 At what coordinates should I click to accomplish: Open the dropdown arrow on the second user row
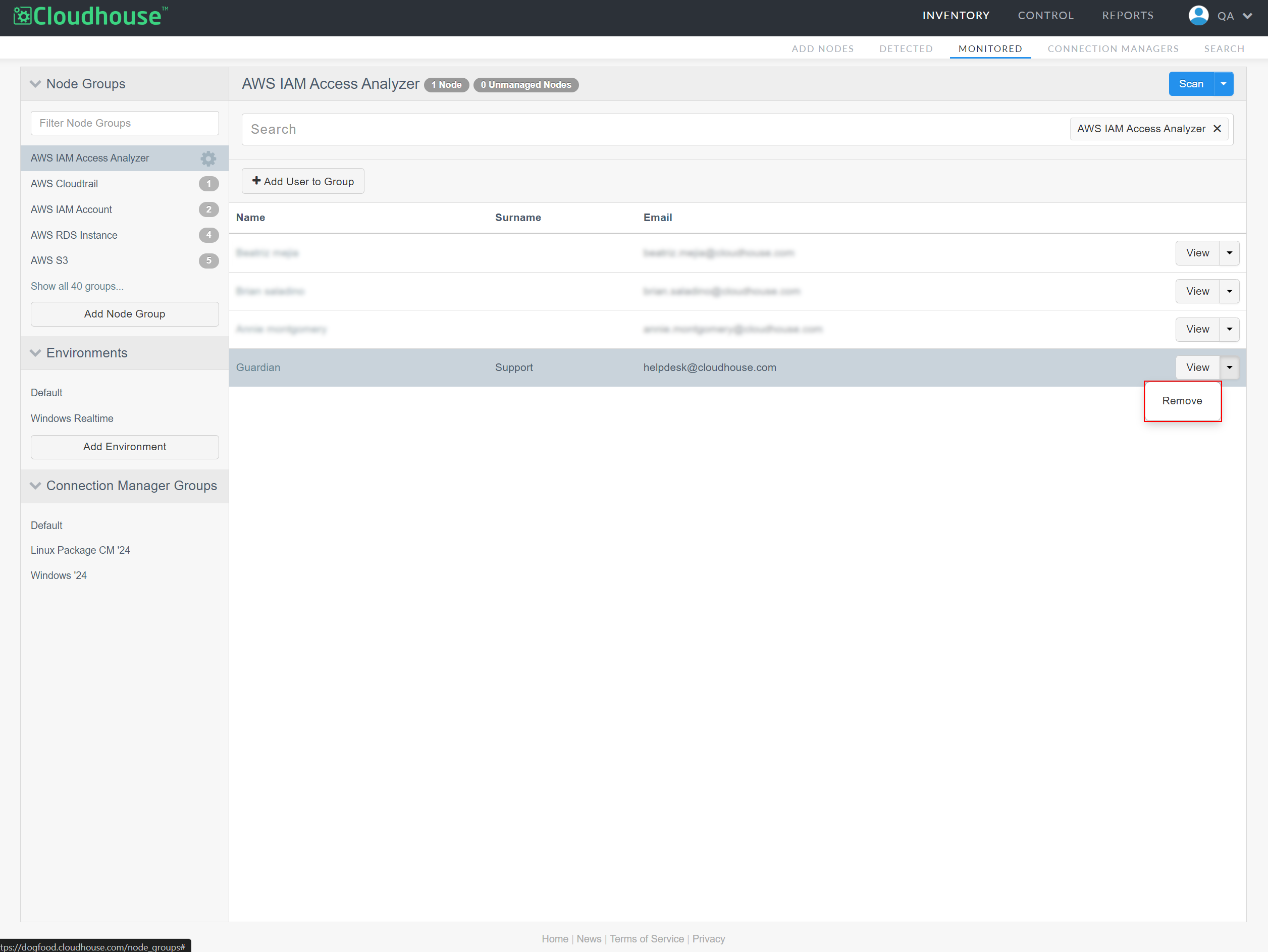(1229, 291)
